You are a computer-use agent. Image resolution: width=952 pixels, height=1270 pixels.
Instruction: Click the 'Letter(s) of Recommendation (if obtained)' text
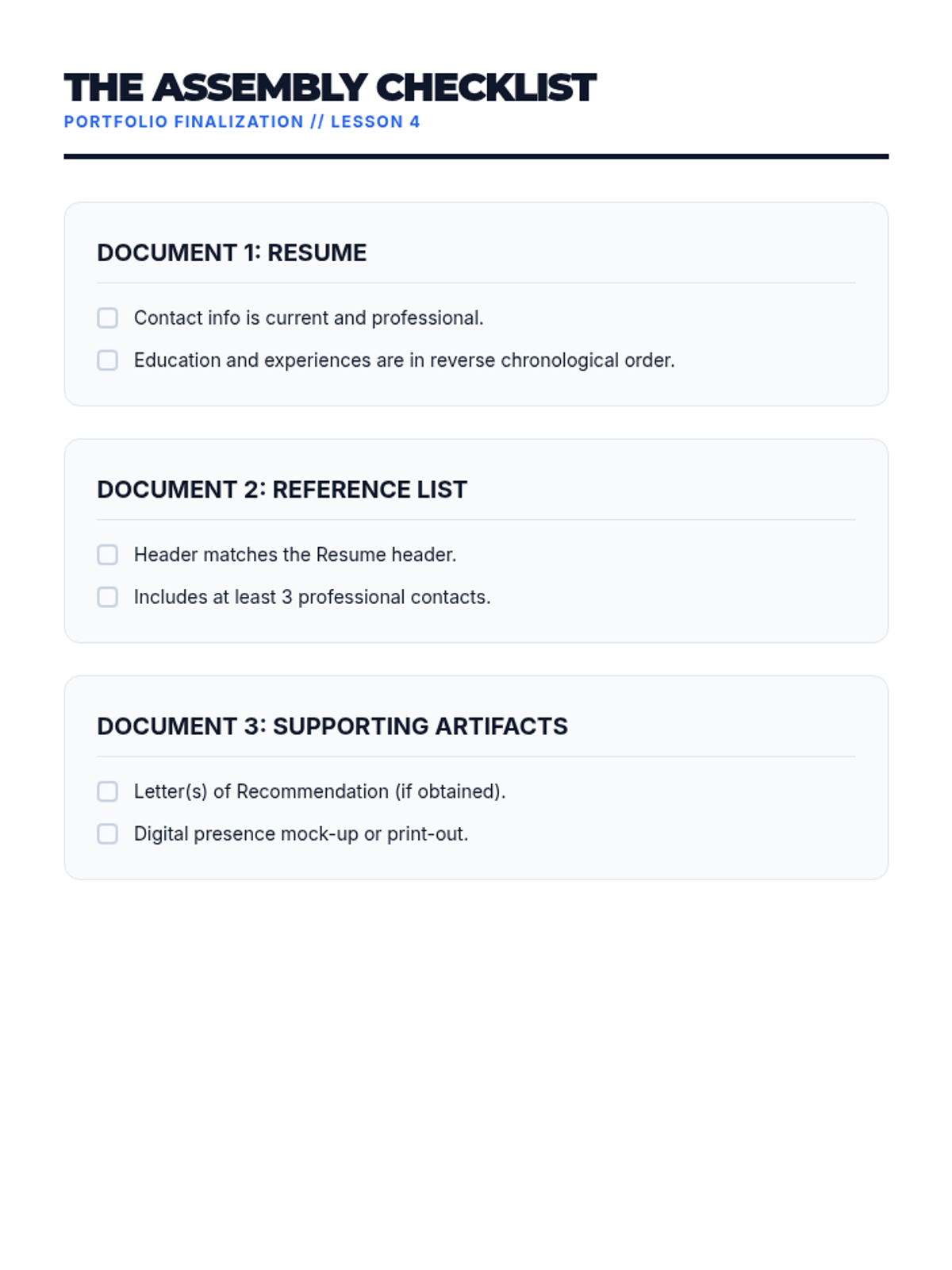coord(320,791)
